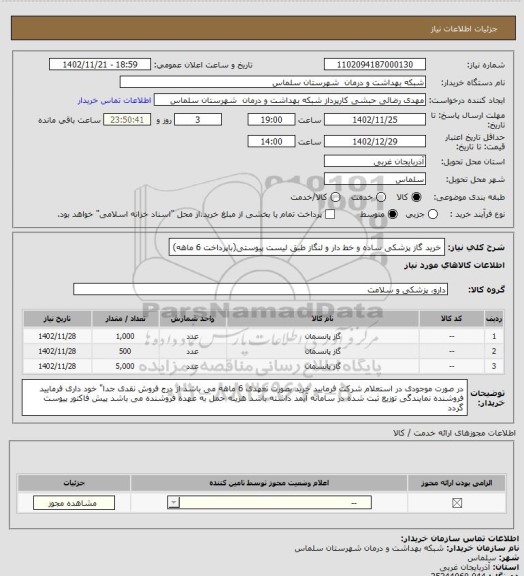Click گاز پانسمان in row 1
Image resolution: width=524 pixels, height=576 pixels.
323,336
